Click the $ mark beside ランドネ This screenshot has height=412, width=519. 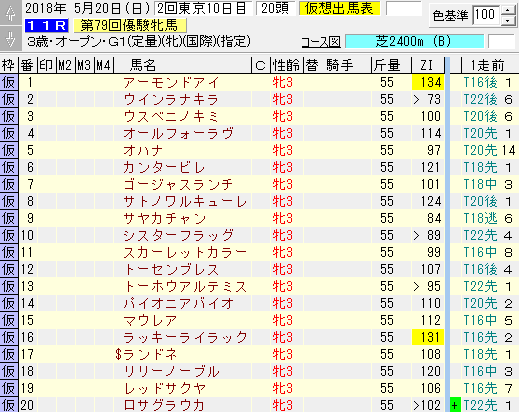pos(118,354)
